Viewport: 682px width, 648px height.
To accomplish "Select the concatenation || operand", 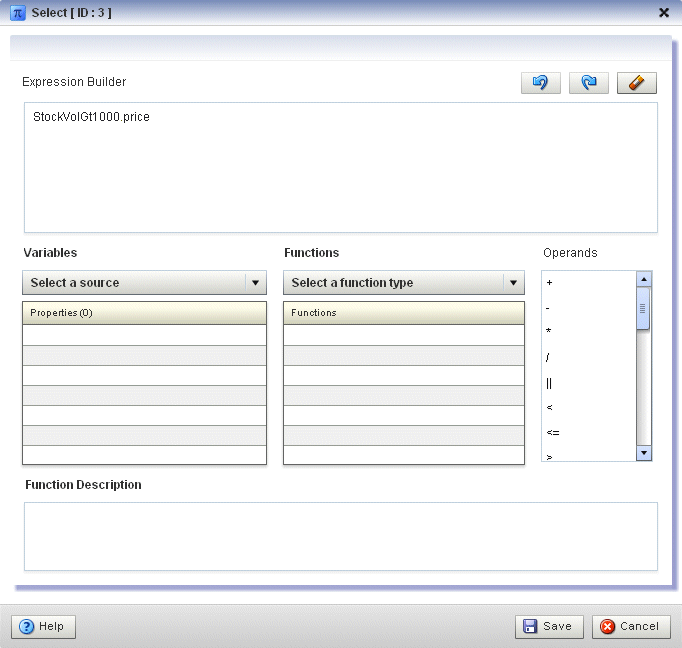I will tap(549, 384).
